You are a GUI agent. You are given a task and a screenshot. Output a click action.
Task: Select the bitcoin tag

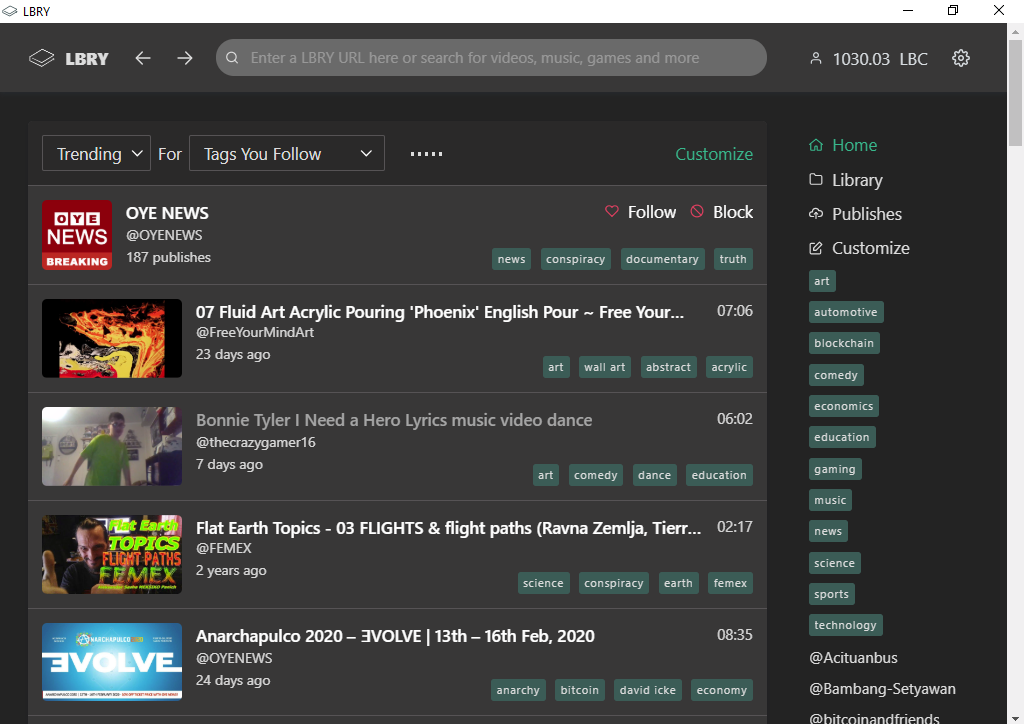579,690
